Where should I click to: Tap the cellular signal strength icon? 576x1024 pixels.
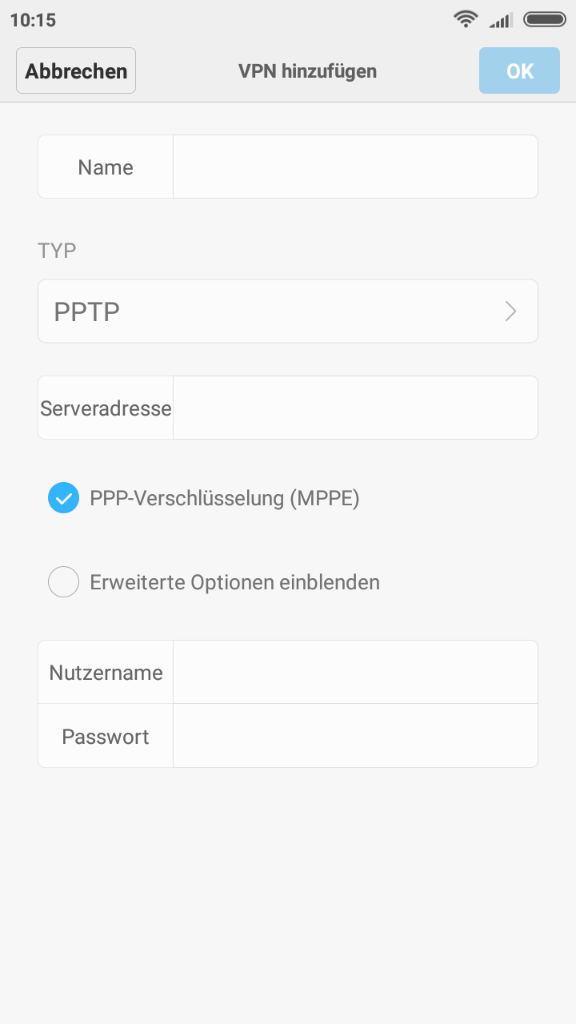[501, 20]
